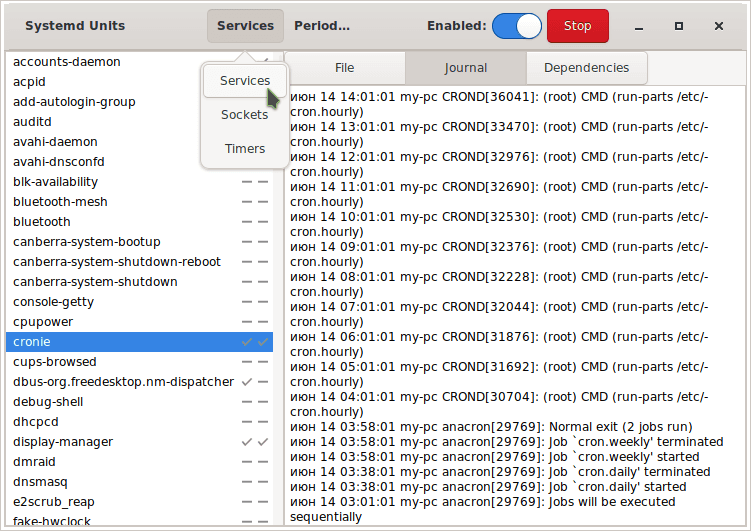Select blk-availability unit
751x531 pixels.
[x=139, y=182]
